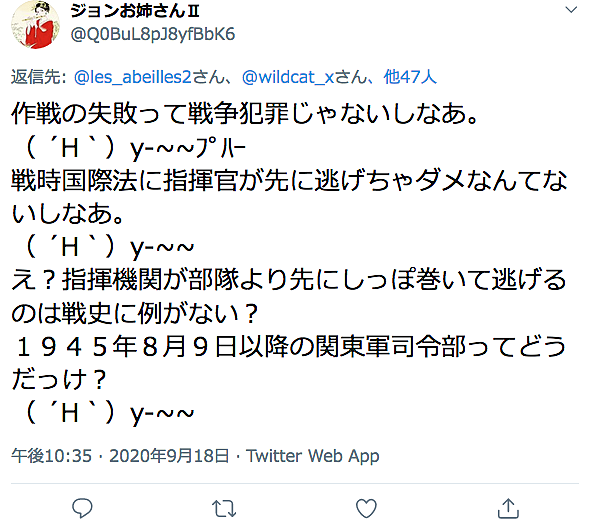Click the 午後10:35 timestamp
The width and height of the screenshot is (590, 532).
coord(51,456)
